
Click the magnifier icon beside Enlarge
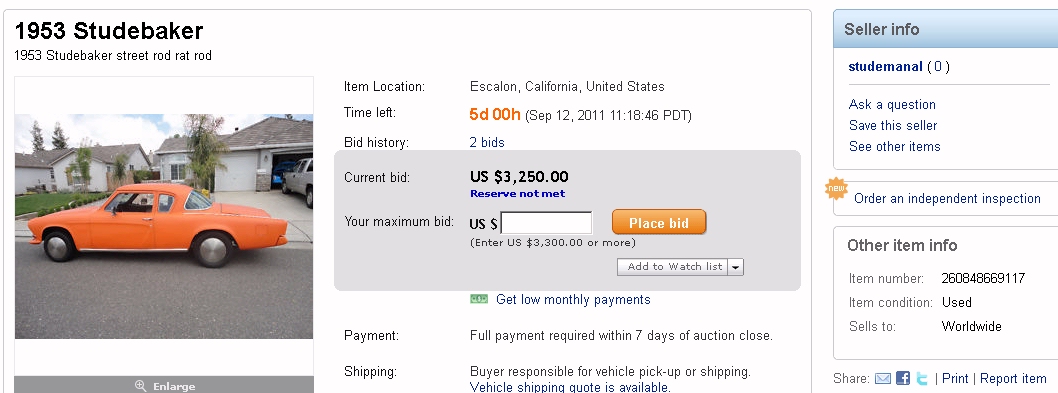tap(140, 386)
